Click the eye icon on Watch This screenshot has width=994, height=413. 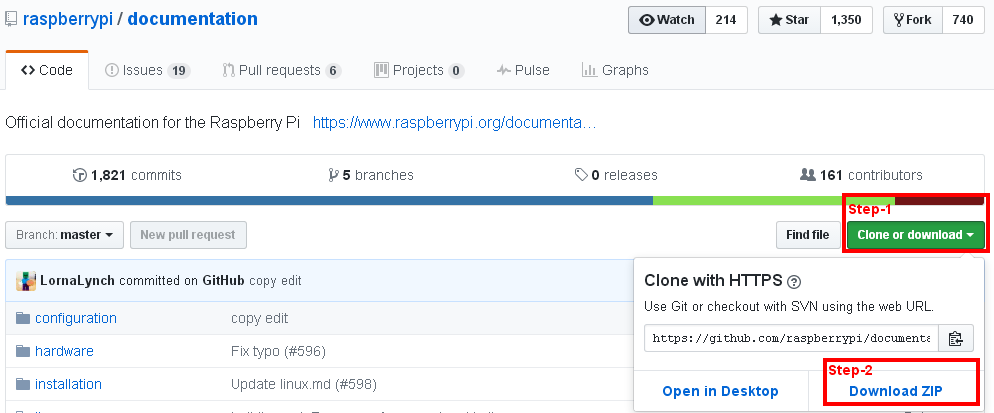647,20
